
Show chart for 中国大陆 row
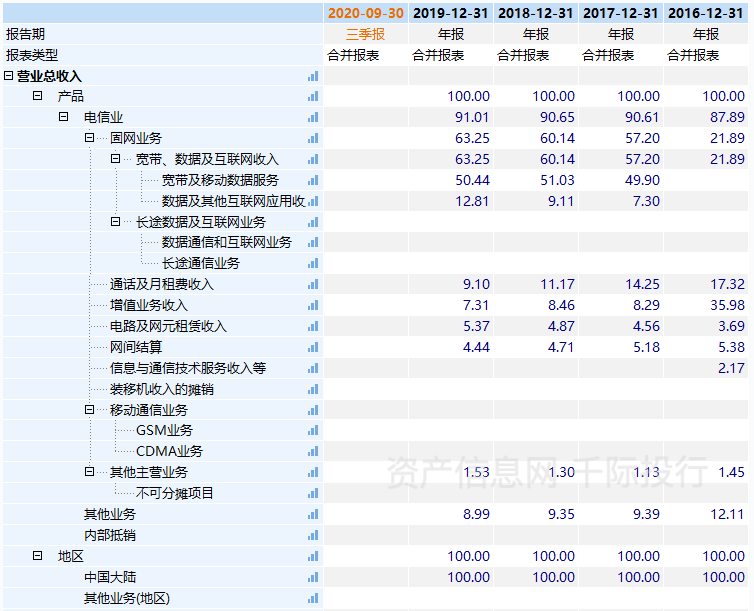(313, 577)
